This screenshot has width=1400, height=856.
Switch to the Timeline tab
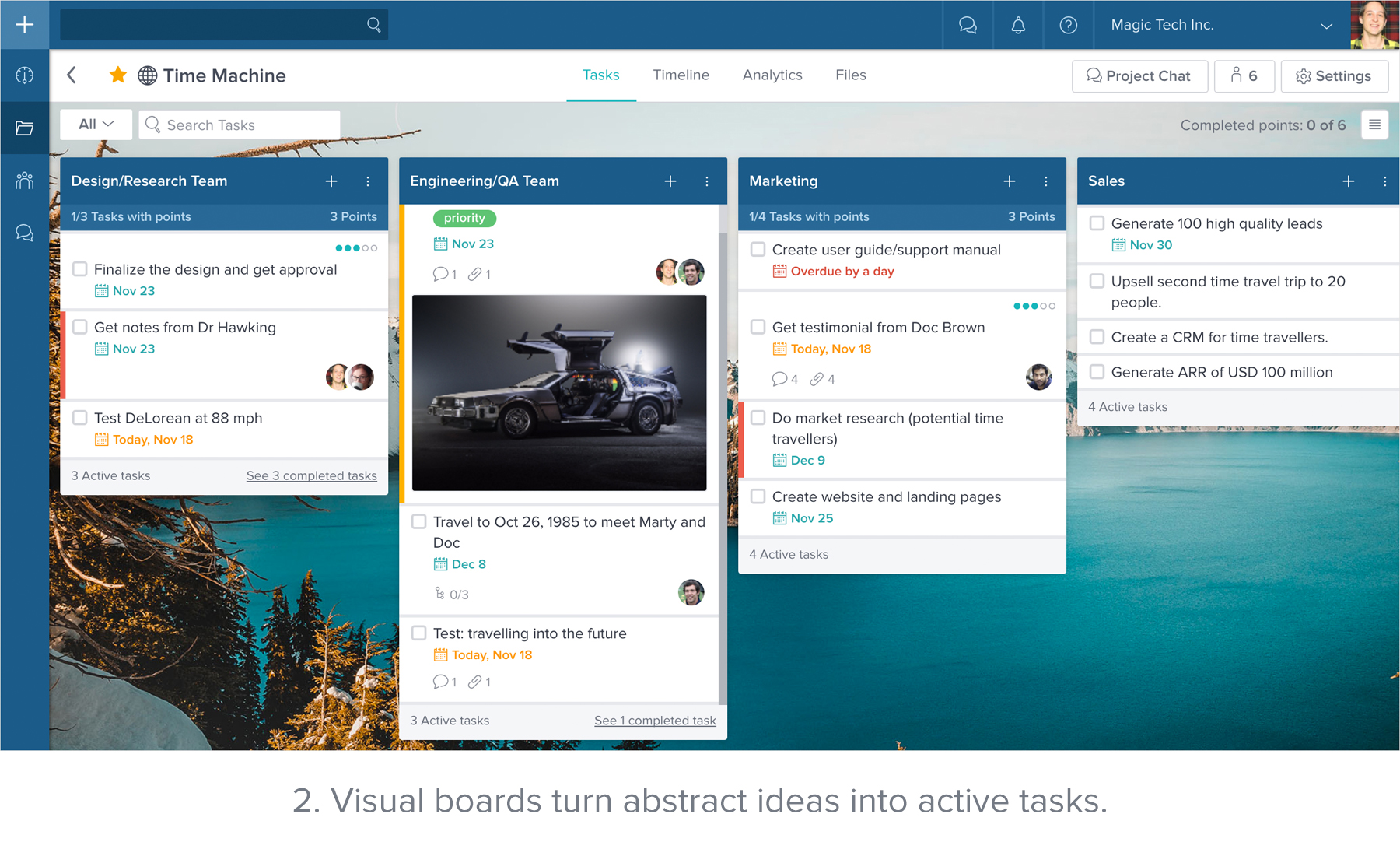pyautogui.click(x=681, y=75)
